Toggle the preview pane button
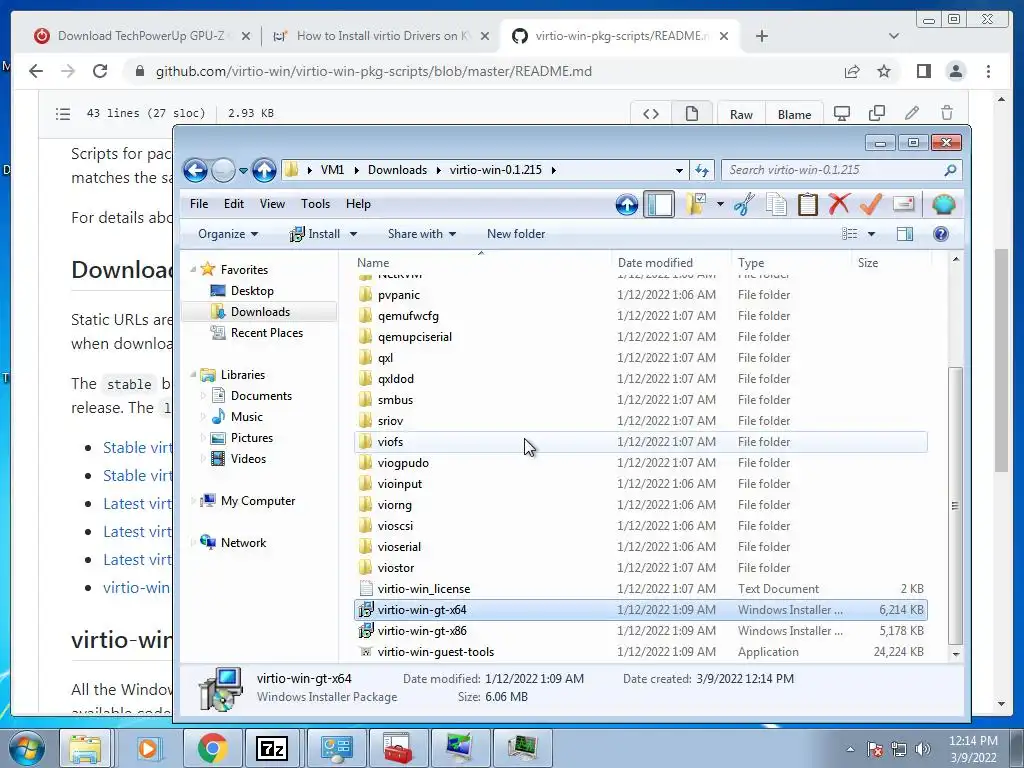 coord(905,234)
